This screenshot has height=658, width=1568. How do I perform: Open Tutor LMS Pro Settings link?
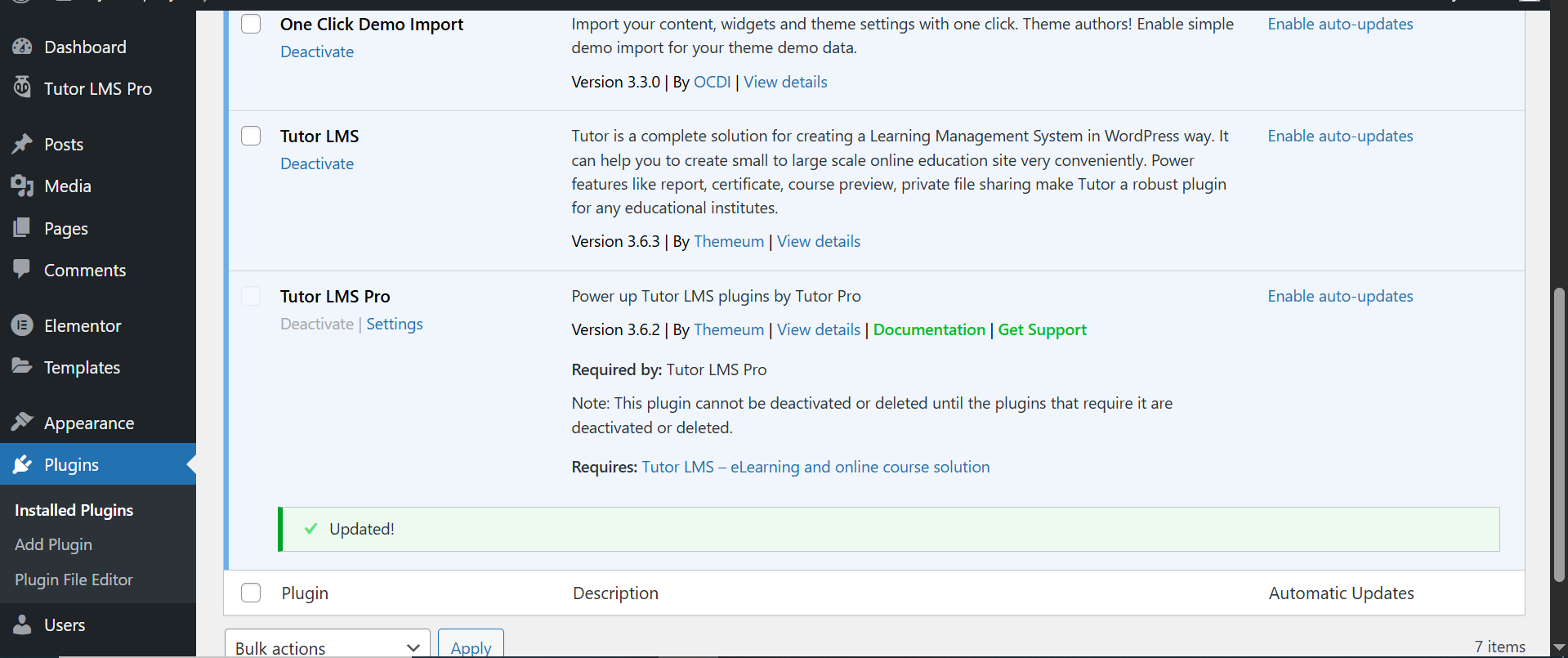[x=395, y=324]
